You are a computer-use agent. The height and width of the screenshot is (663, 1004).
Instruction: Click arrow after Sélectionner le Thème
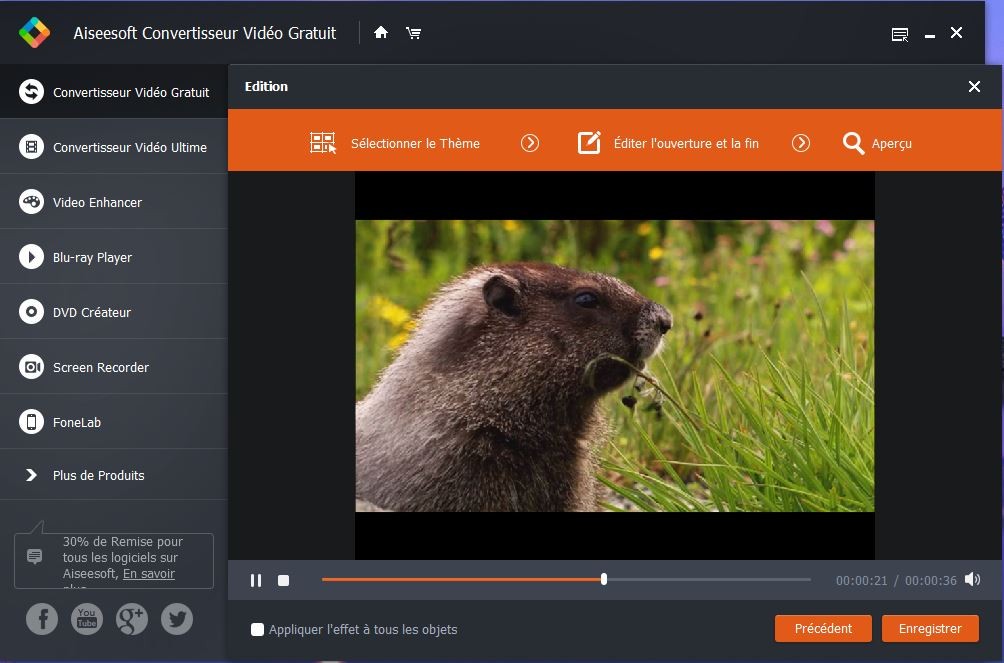[x=530, y=143]
